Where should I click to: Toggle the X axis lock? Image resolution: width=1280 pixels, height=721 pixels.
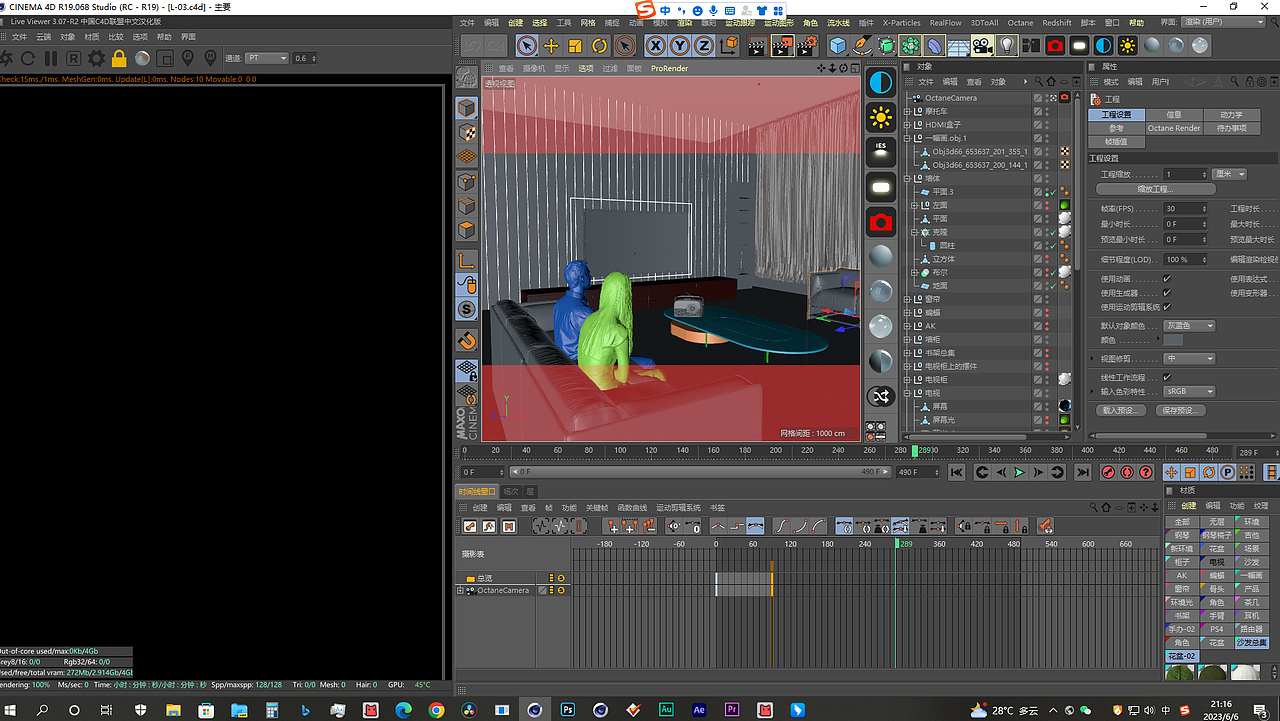pyautogui.click(x=655, y=45)
